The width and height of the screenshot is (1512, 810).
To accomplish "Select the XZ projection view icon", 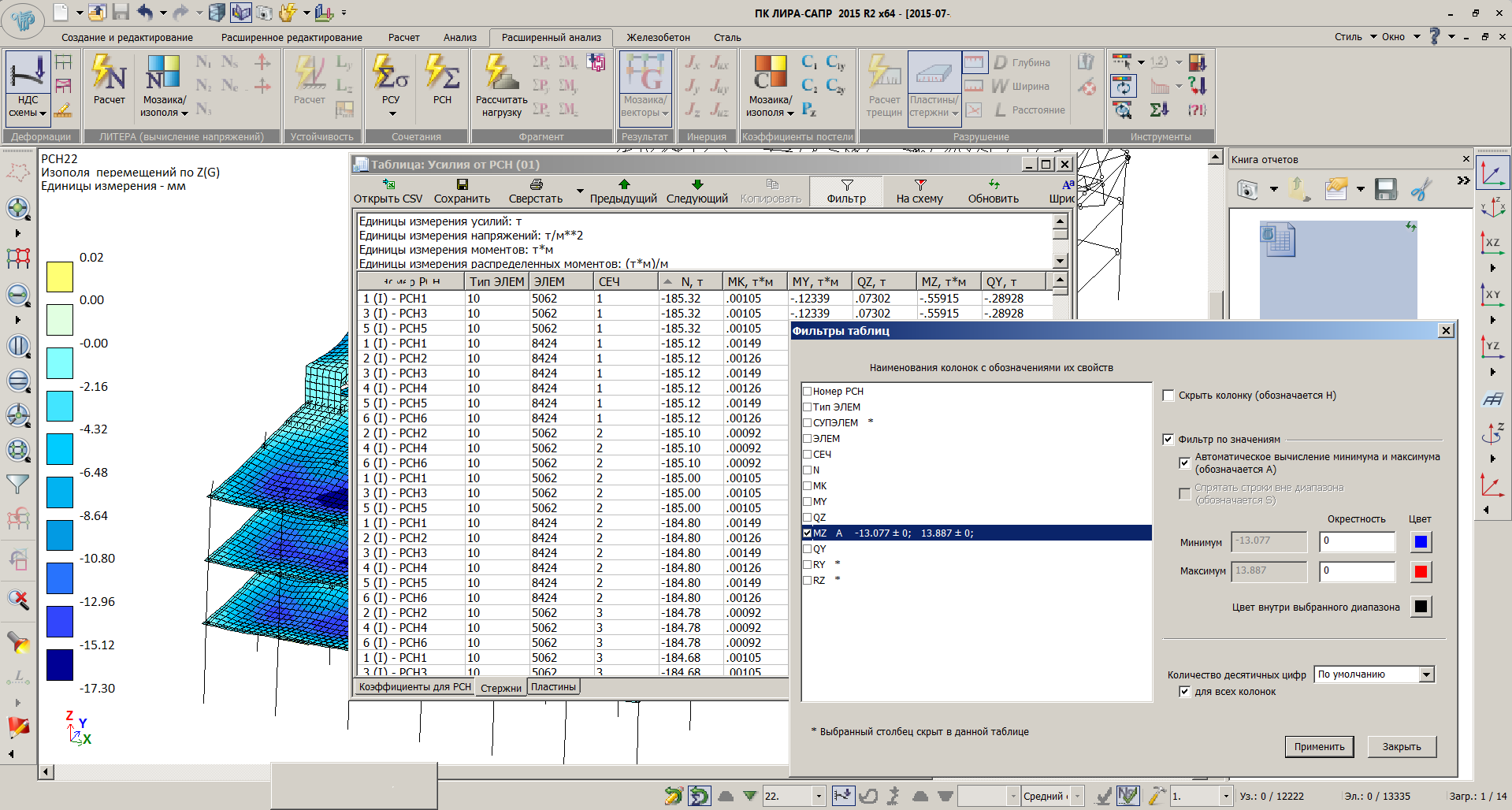I will pyautogui.click(x=1492, y=243).
